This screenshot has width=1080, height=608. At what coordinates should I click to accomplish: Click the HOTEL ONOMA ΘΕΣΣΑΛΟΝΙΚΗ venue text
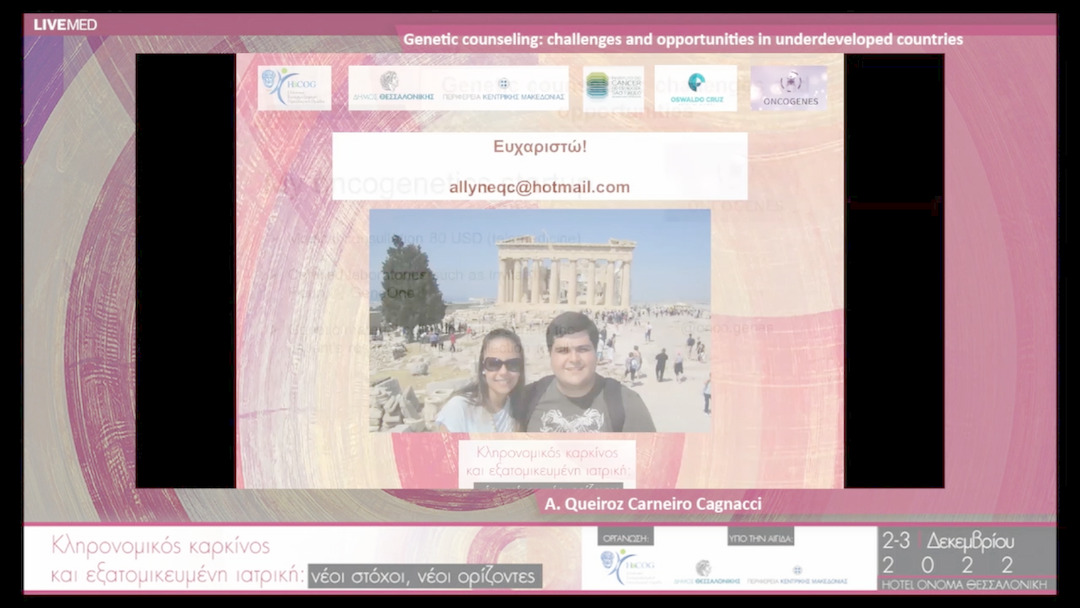(x=966, y=584)
